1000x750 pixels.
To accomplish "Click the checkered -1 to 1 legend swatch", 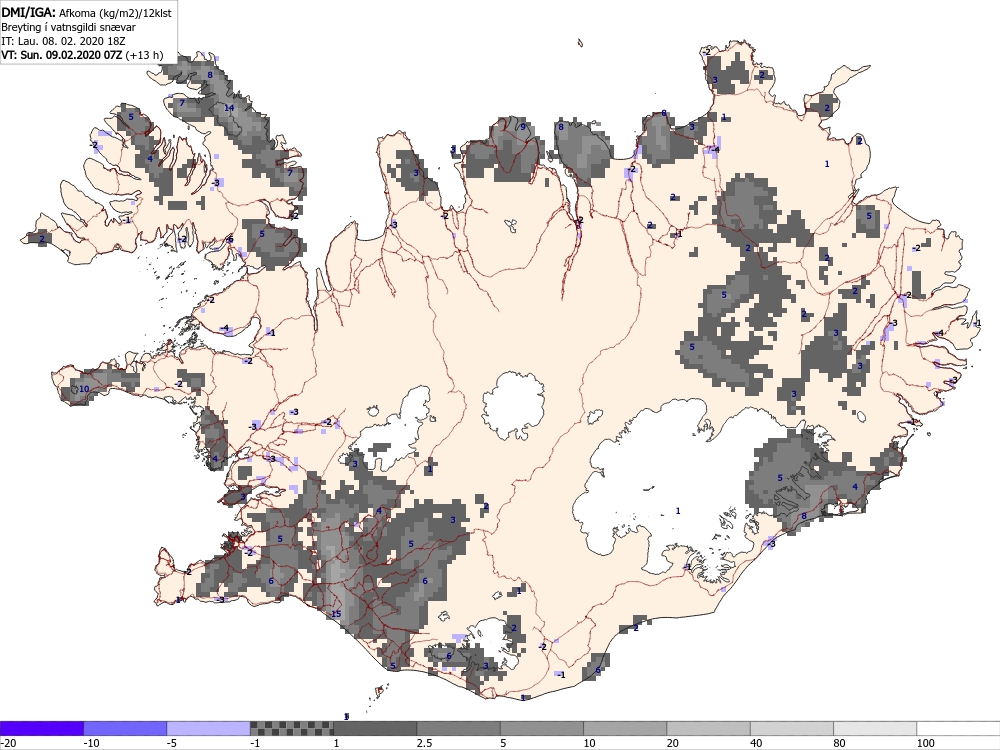I will [291, 728].
